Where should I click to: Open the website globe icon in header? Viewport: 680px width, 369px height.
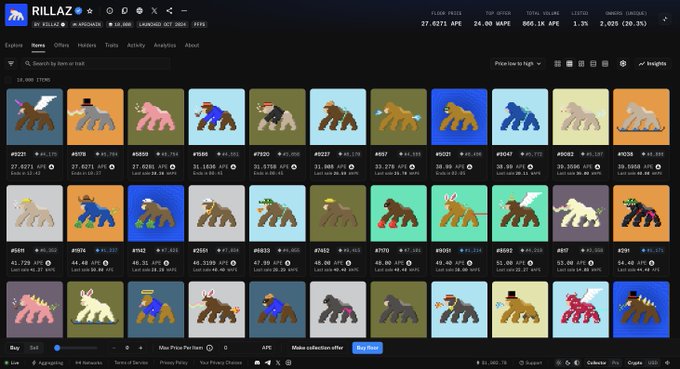(139, 11)
